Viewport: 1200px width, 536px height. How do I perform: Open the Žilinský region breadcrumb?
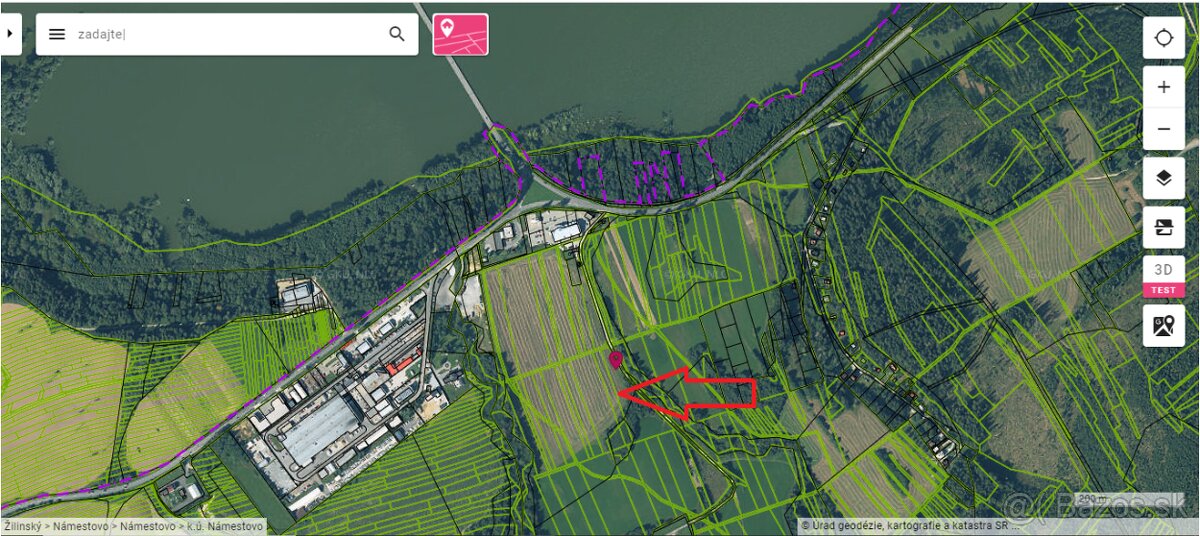click(24, 526)
